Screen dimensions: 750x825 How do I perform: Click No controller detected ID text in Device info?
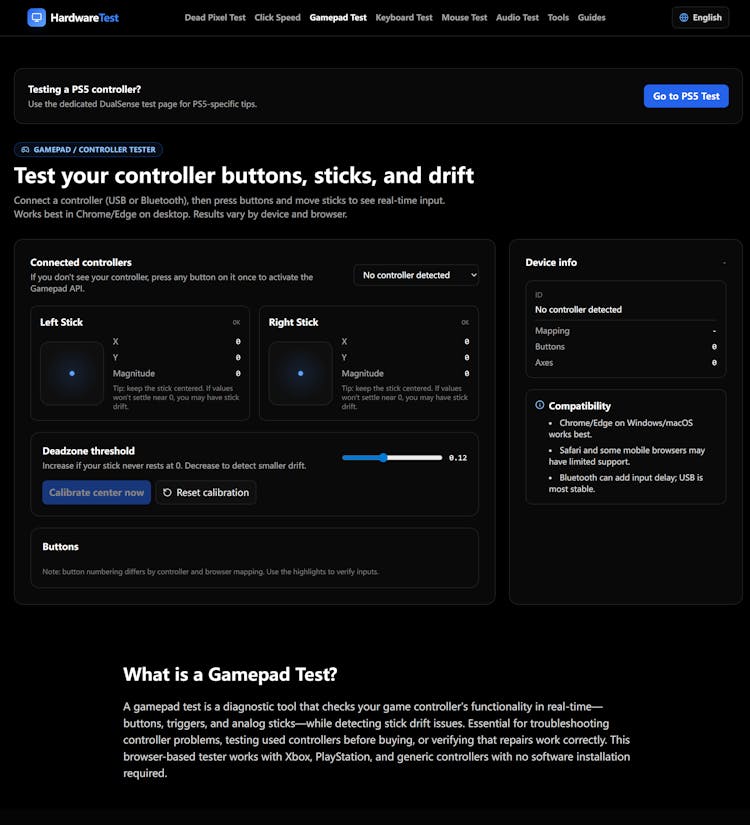point(578,309)
